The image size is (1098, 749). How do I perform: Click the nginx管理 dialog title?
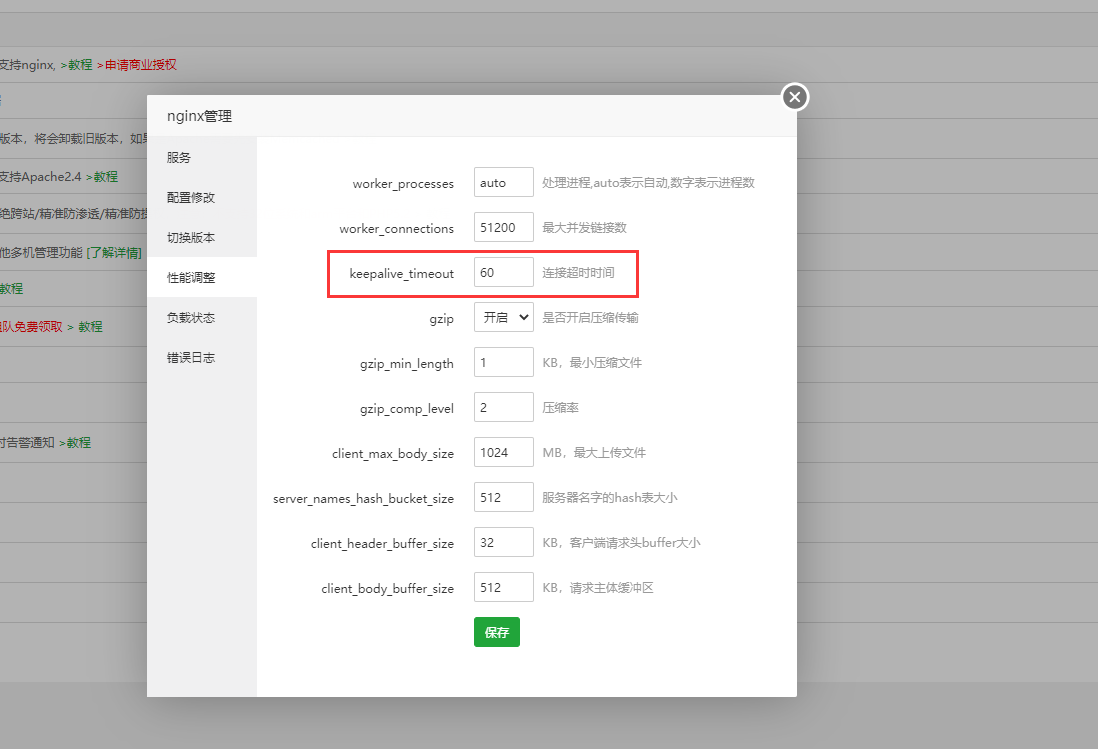200,116
